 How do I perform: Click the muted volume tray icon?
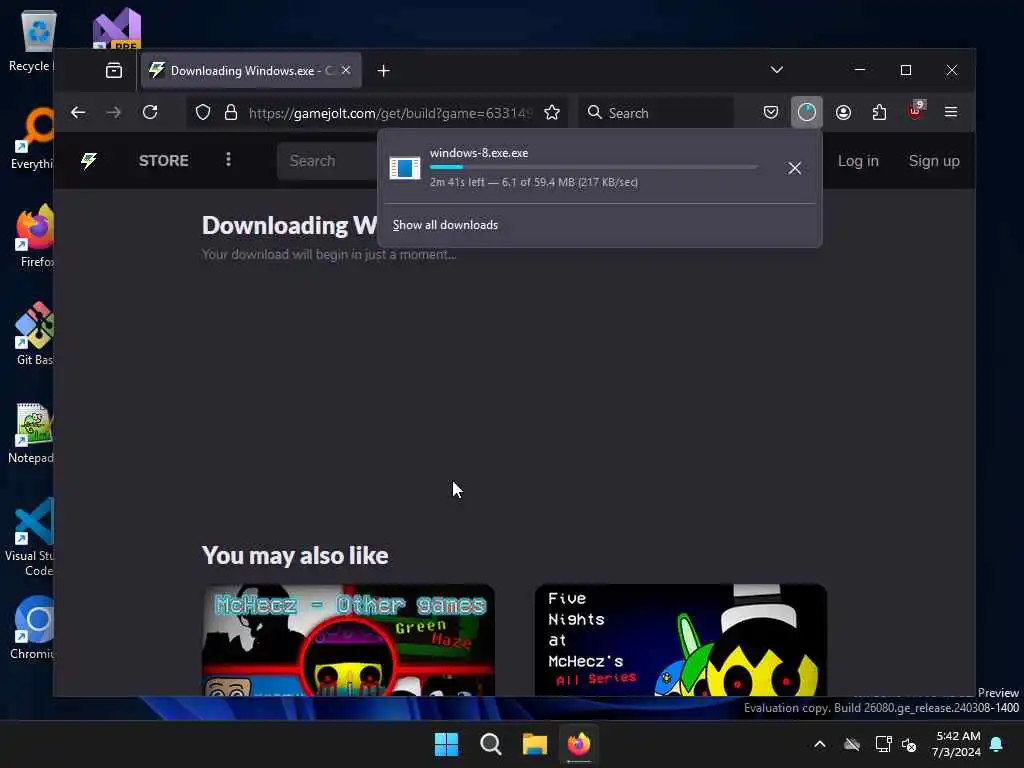(x=908, y=744)
